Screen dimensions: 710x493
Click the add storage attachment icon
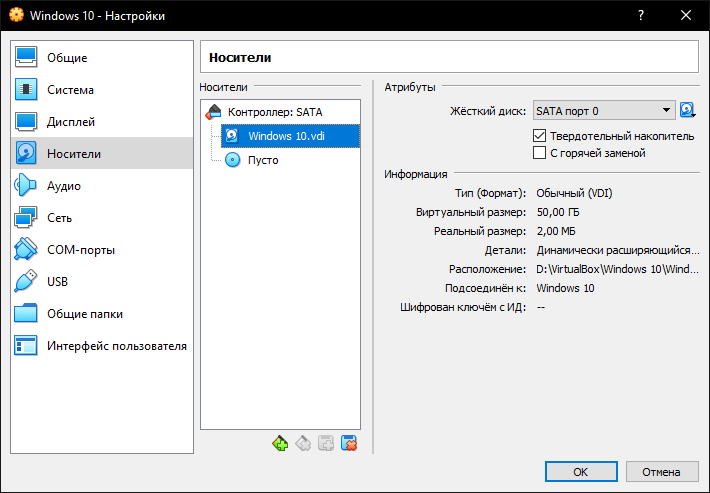tap(326, 443)
